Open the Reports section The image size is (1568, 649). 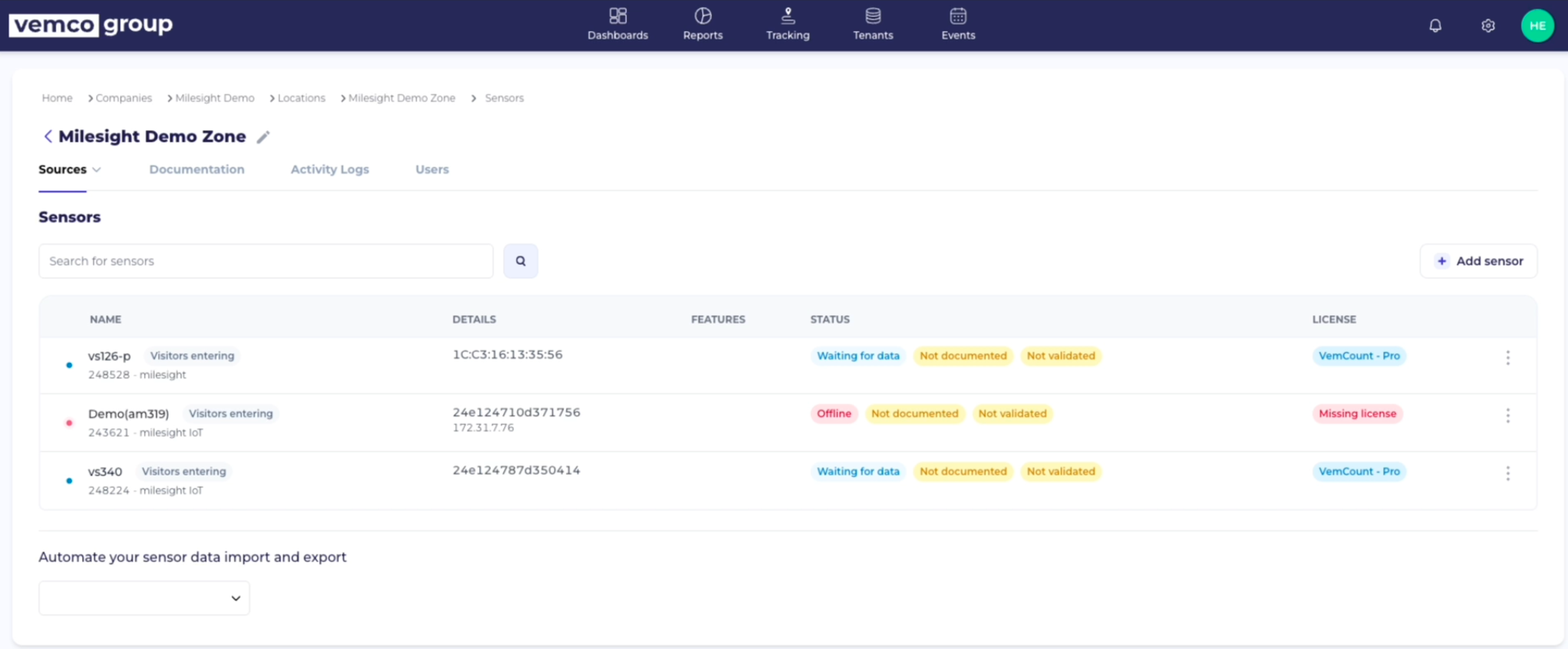(x=703, y=25)
